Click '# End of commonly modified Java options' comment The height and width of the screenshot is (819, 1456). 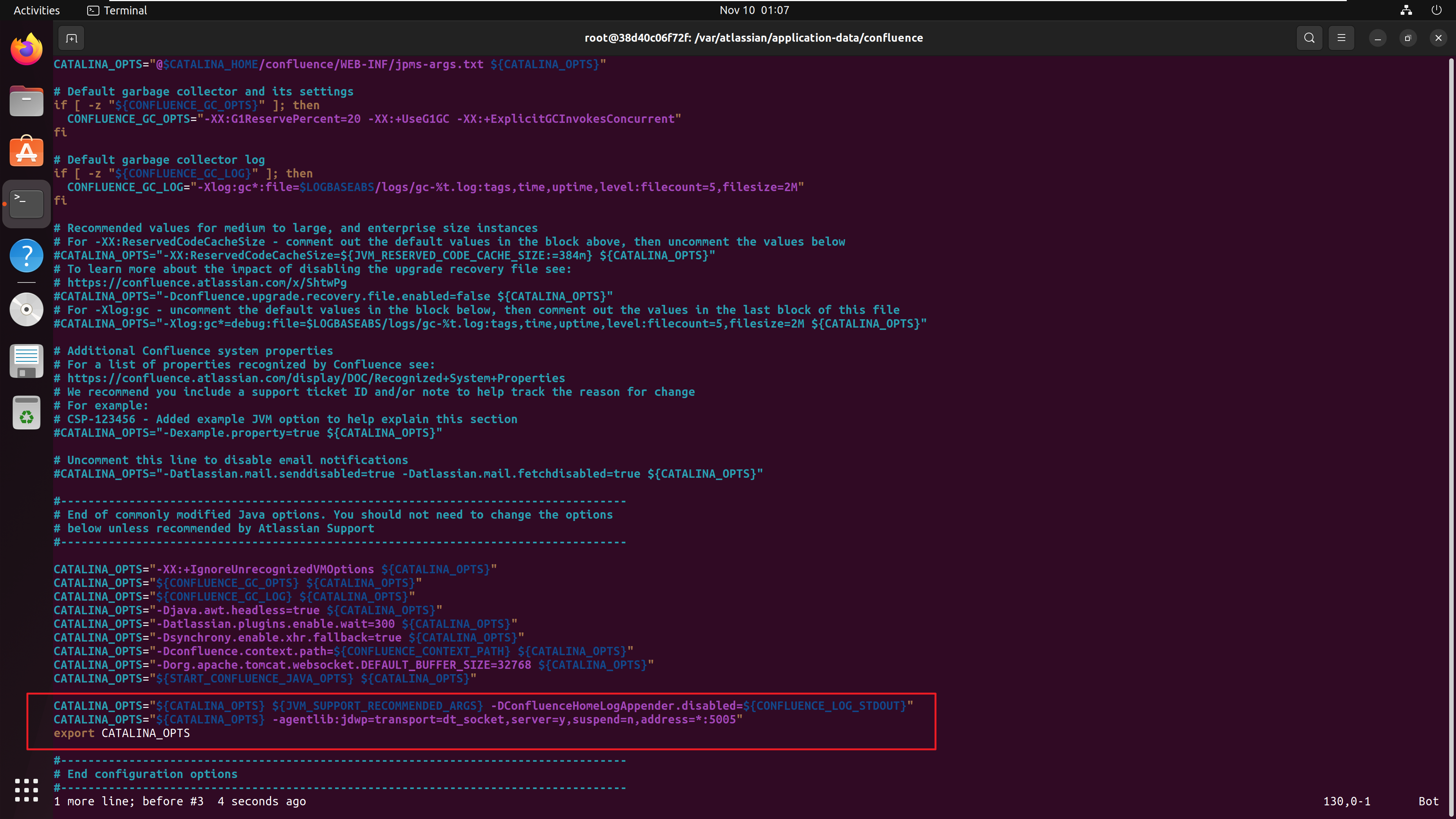coord(333,515)
